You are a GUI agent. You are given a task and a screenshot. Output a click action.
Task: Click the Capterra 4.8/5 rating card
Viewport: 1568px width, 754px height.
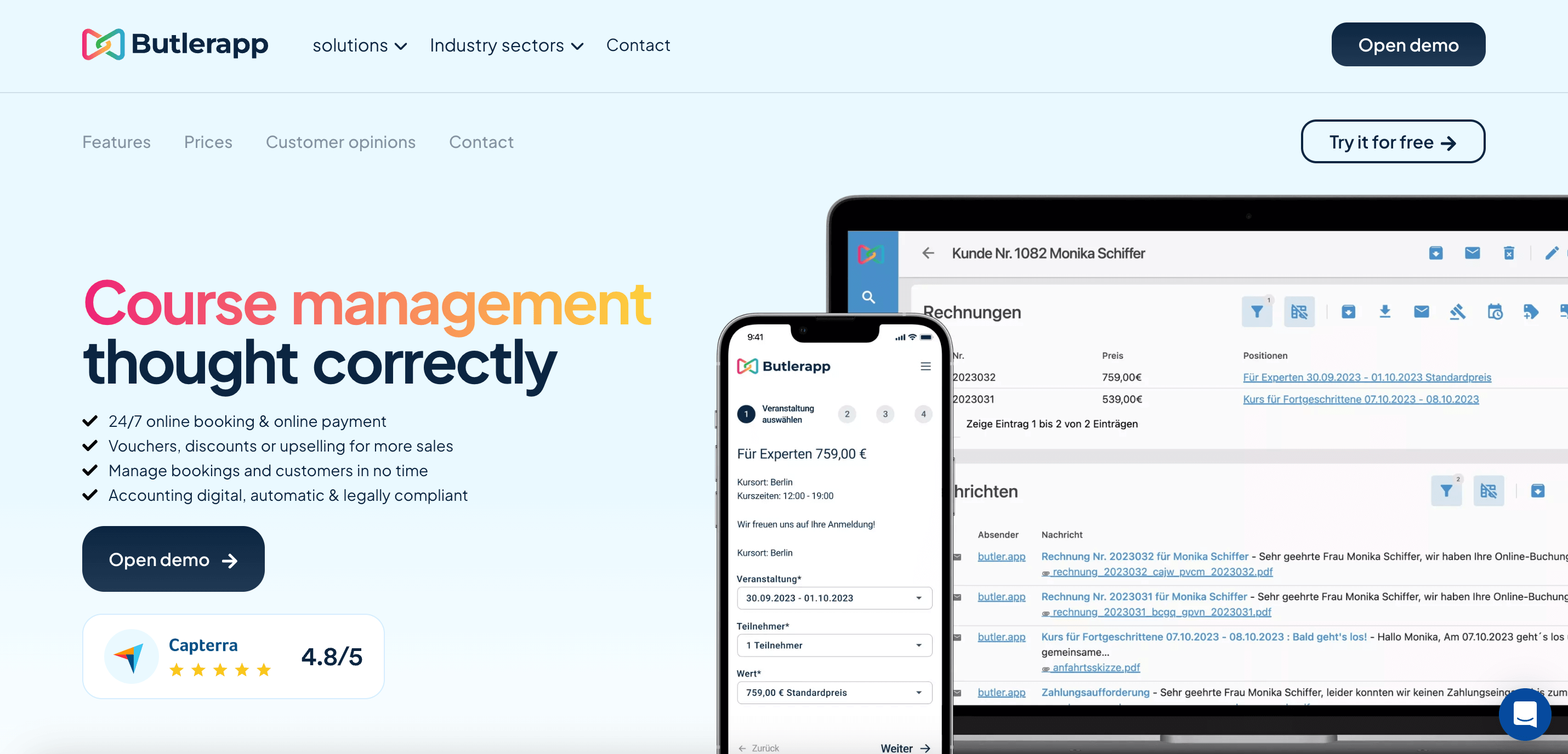[x=233, y=656]
